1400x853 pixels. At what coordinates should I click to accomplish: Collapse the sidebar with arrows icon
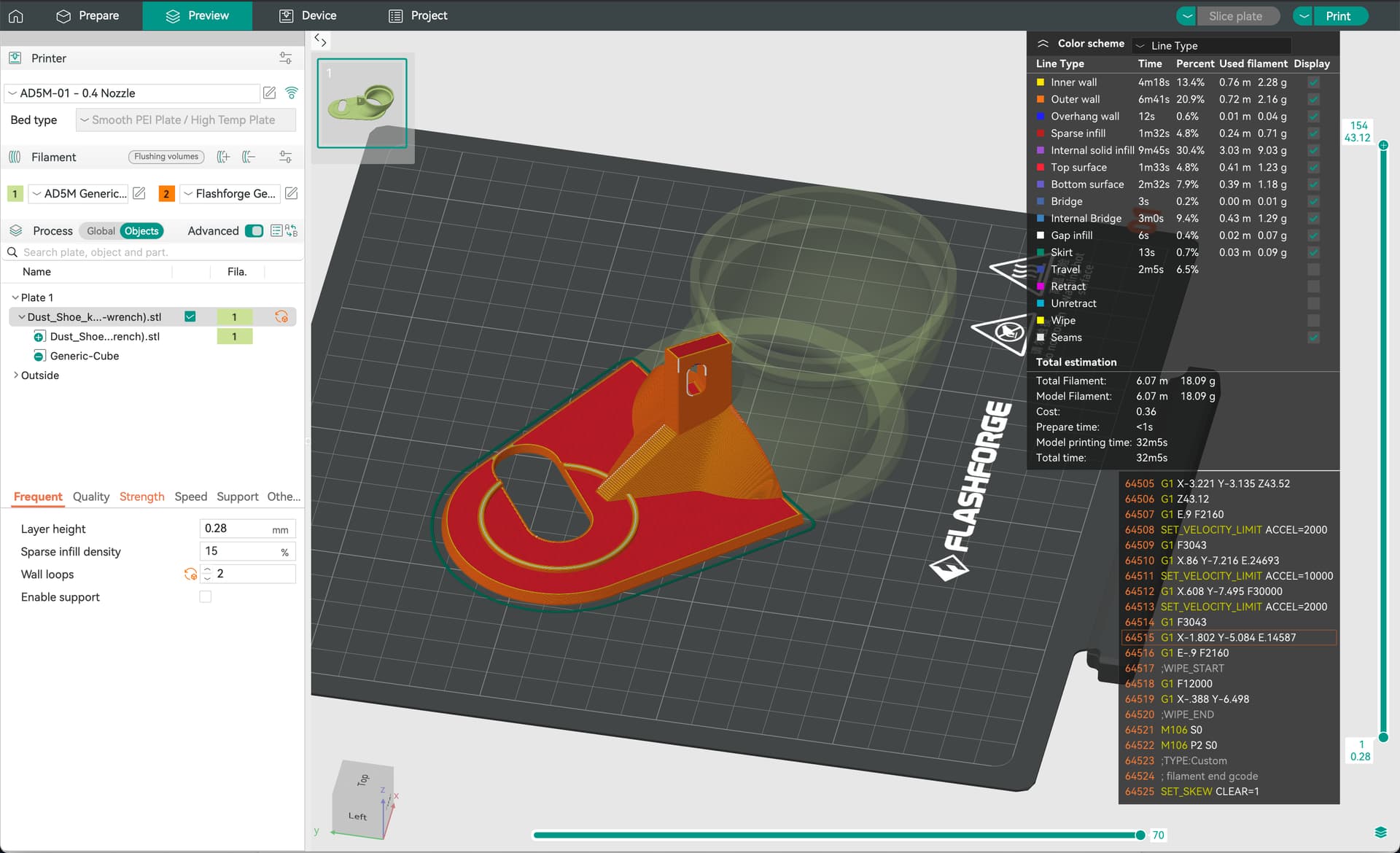coord(320,41)
